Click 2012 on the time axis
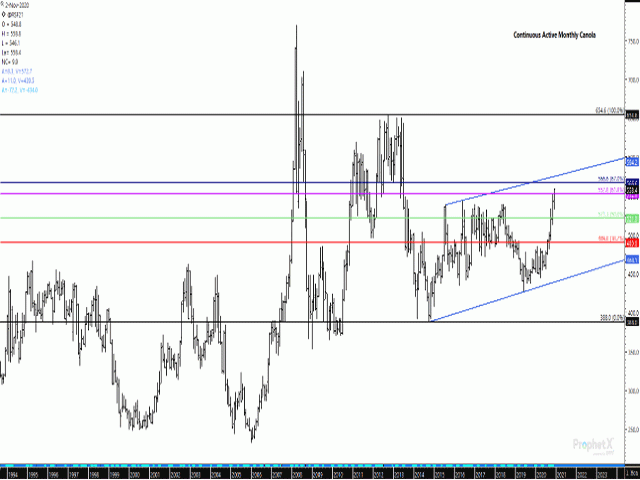This screenshot has height=480, width=640. [x=378, y=476]
